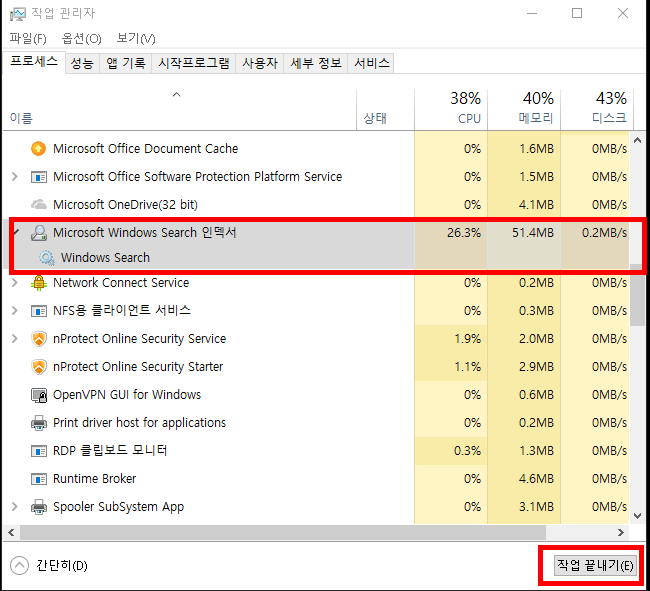Select the OpenVPN GUI for Windows name
Image resolution: width=650 pixels, height=591 pixels.
(127, 395)
